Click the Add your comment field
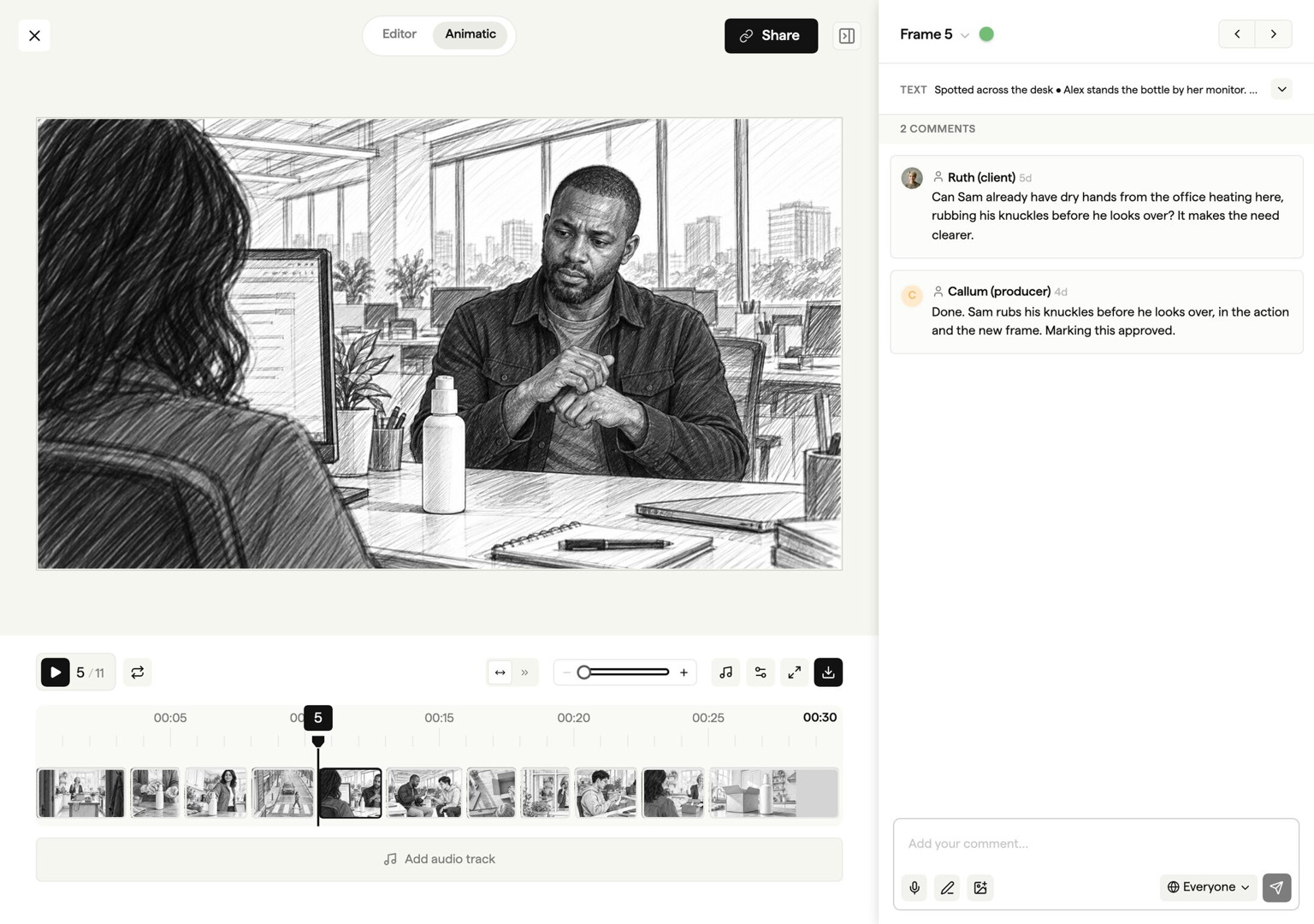 tap(1096, 844)
